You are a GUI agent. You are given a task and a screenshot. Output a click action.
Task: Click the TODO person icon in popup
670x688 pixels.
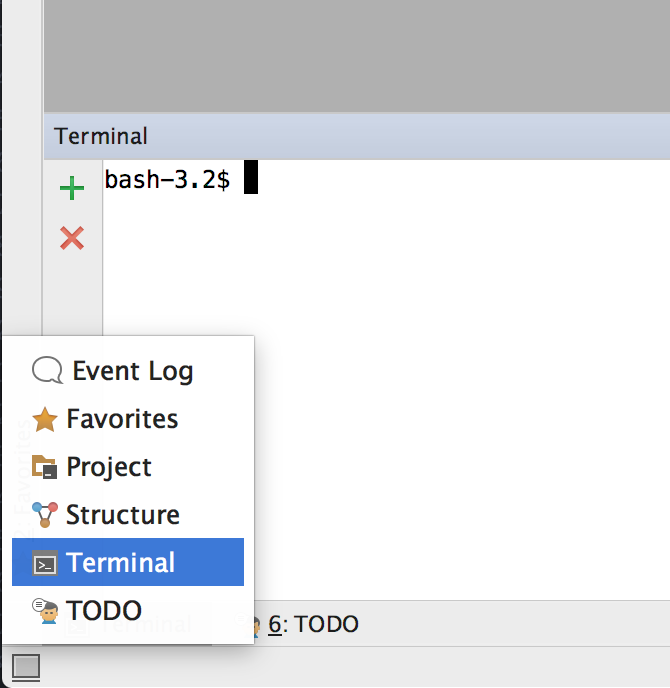(x=45, y=610)
